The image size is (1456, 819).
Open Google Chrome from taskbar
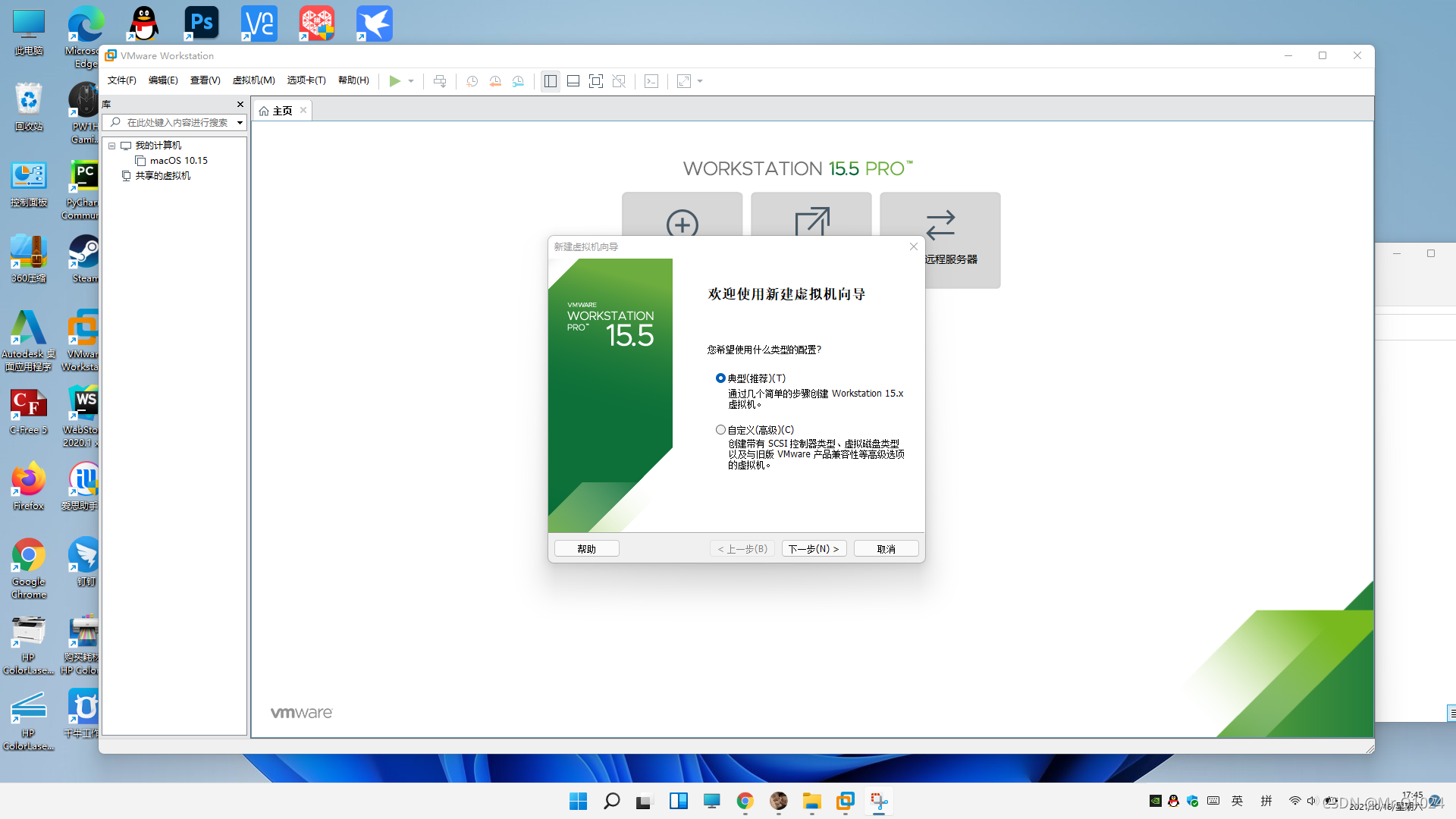pos(745,802)
